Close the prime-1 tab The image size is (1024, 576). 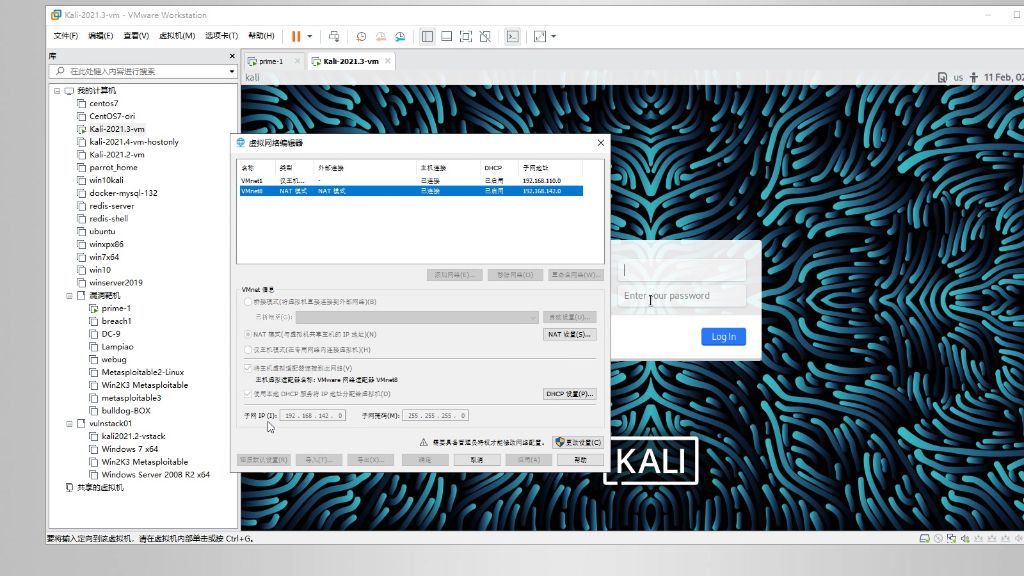point(297,61)
